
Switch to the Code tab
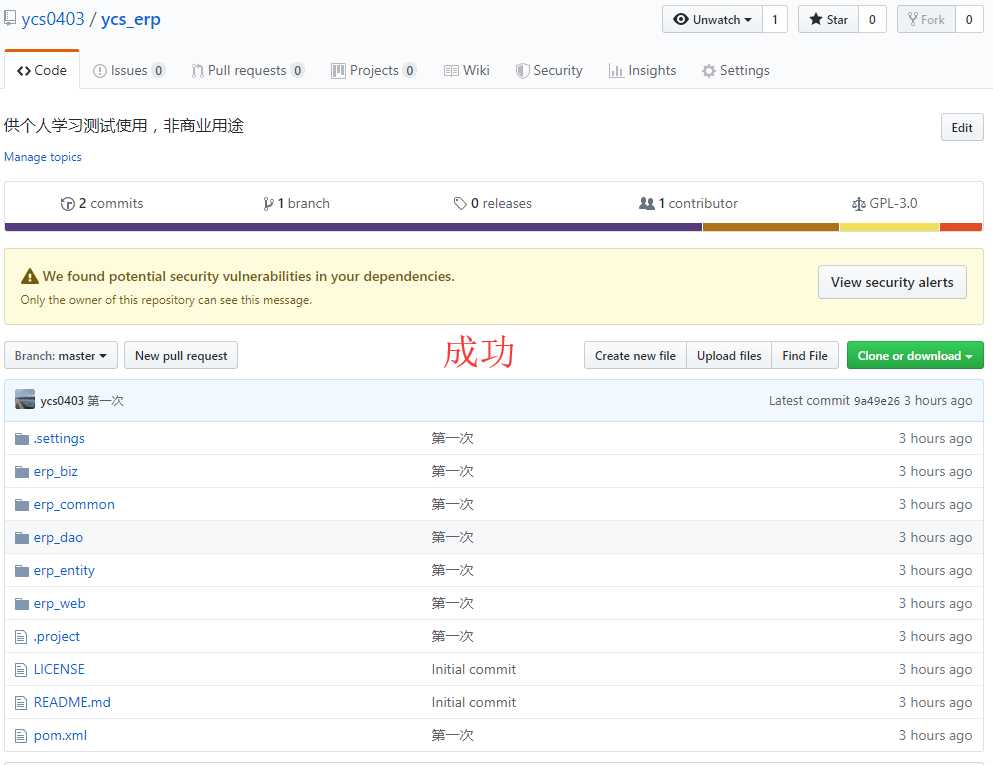42,70
